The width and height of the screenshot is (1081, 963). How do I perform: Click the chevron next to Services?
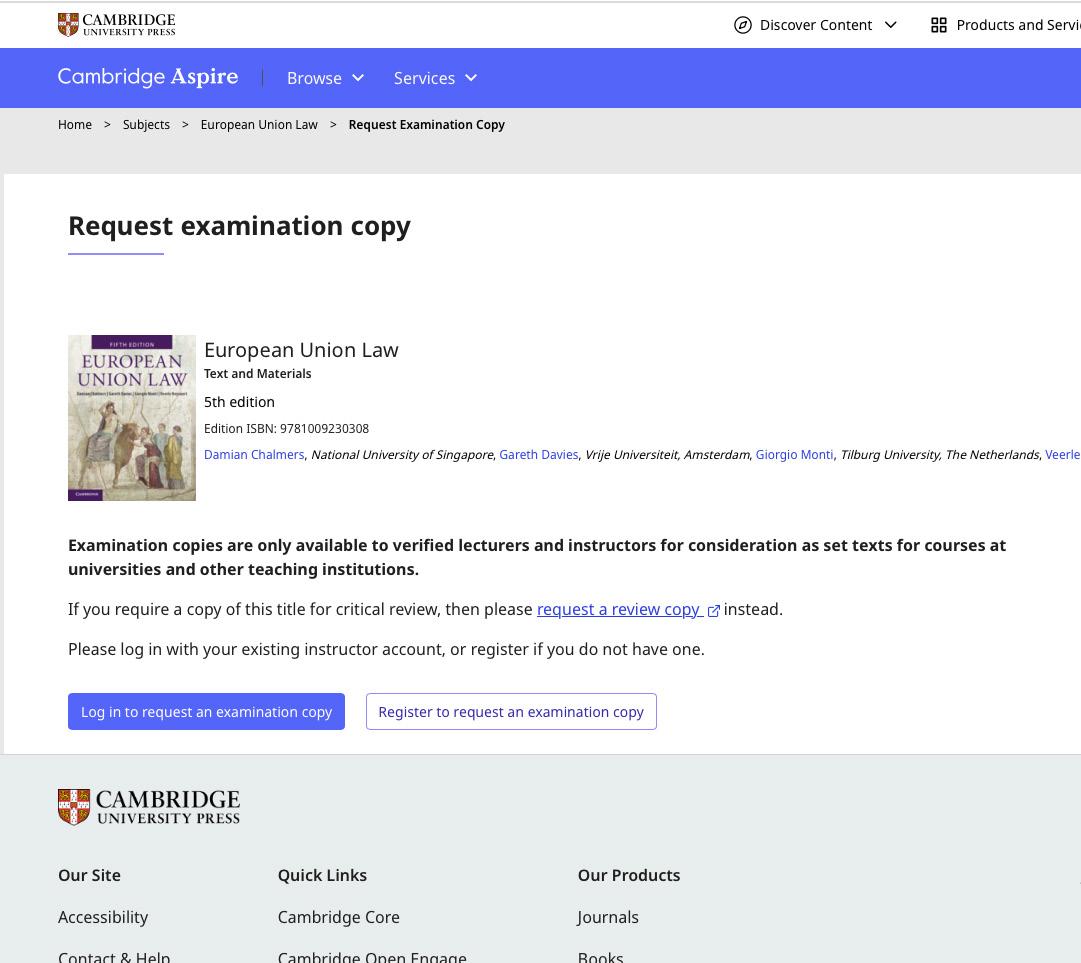pos(471,78)
